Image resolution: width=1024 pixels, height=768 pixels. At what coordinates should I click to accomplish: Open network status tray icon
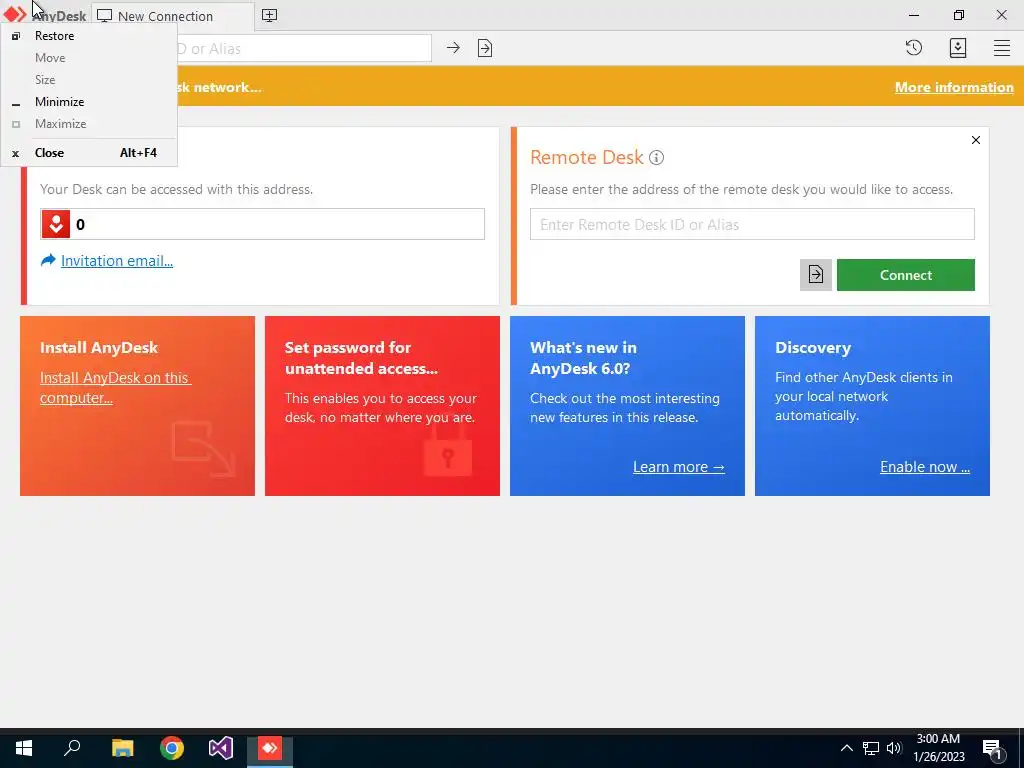pos(871,748)
